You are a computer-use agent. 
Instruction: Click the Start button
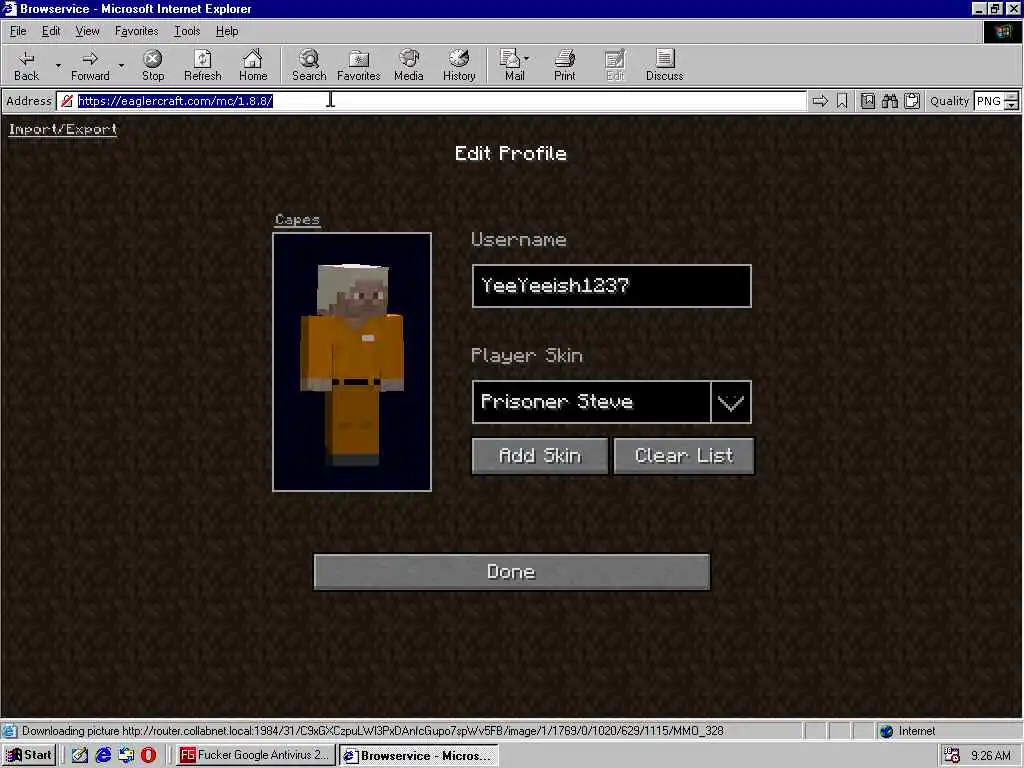point(29,755)
